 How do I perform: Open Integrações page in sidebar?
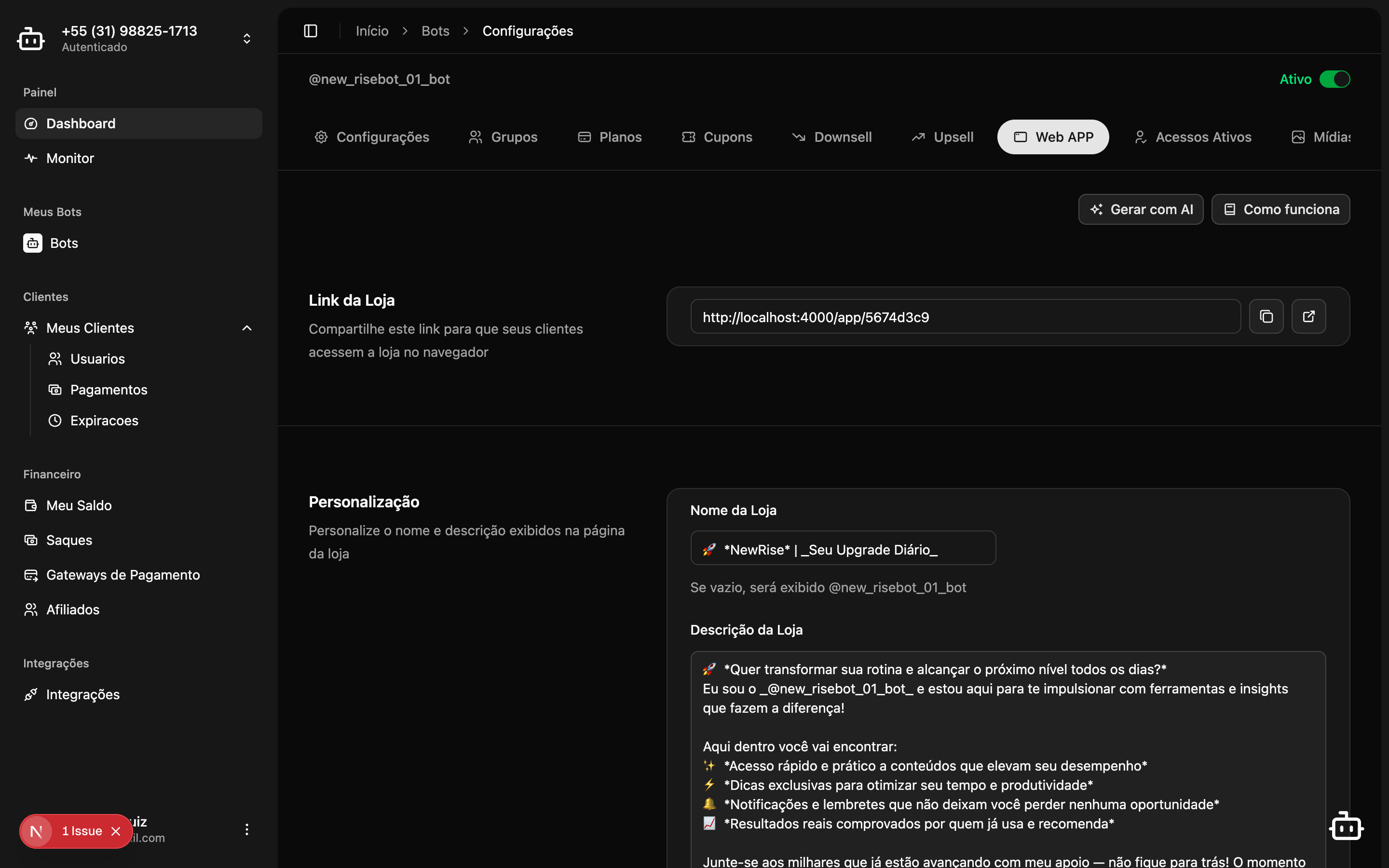coord(139,694)
